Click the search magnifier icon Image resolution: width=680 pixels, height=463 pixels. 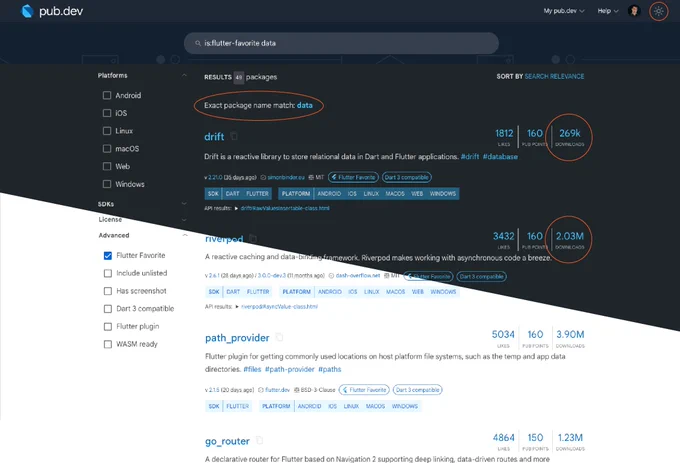(198, 43)
